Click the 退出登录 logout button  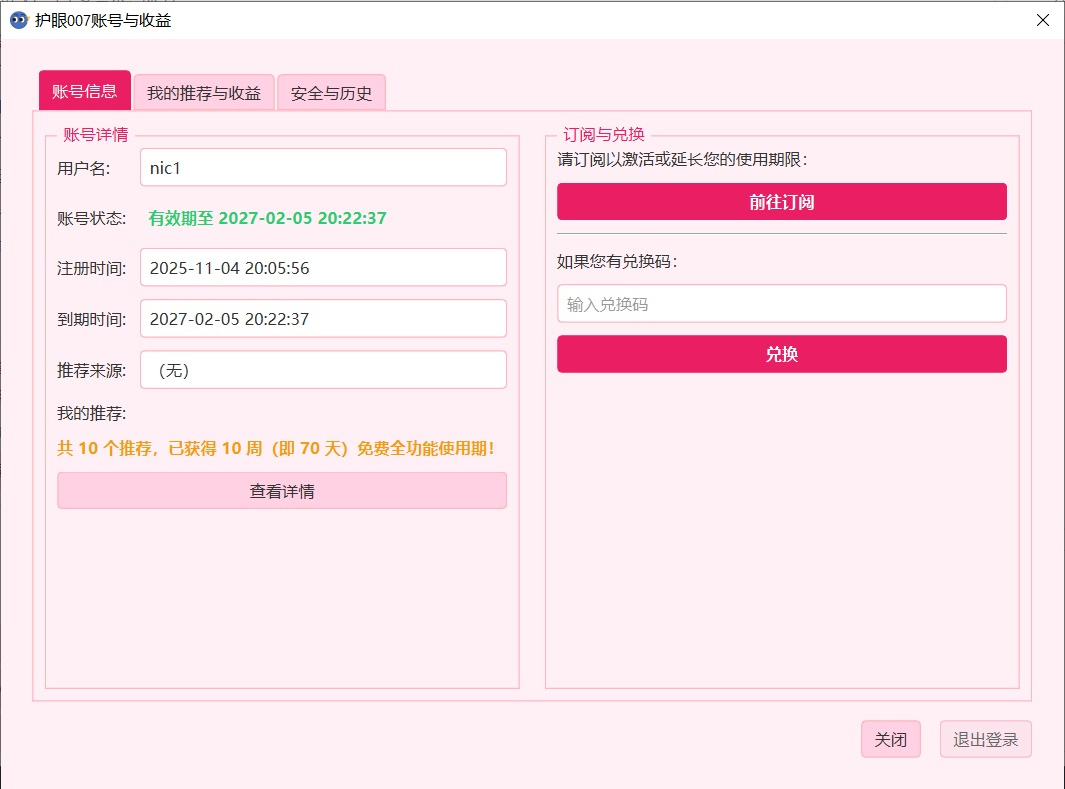coord(985,739)
